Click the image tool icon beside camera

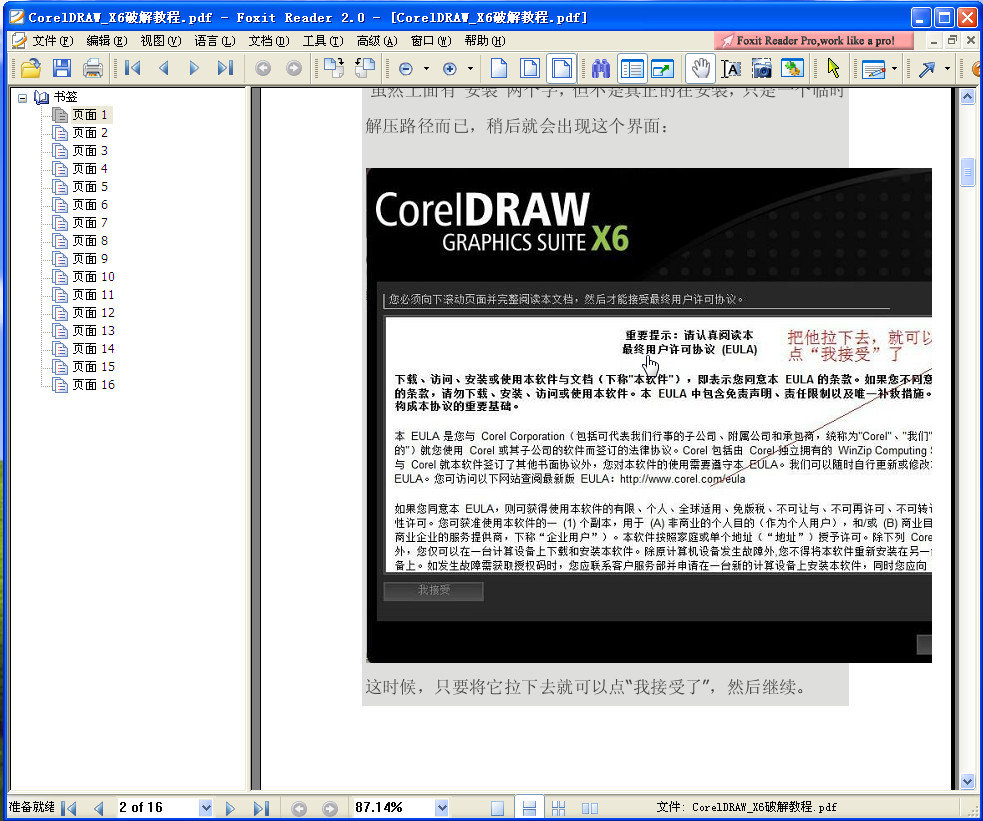pyautogui.click(x=792, y=68)
